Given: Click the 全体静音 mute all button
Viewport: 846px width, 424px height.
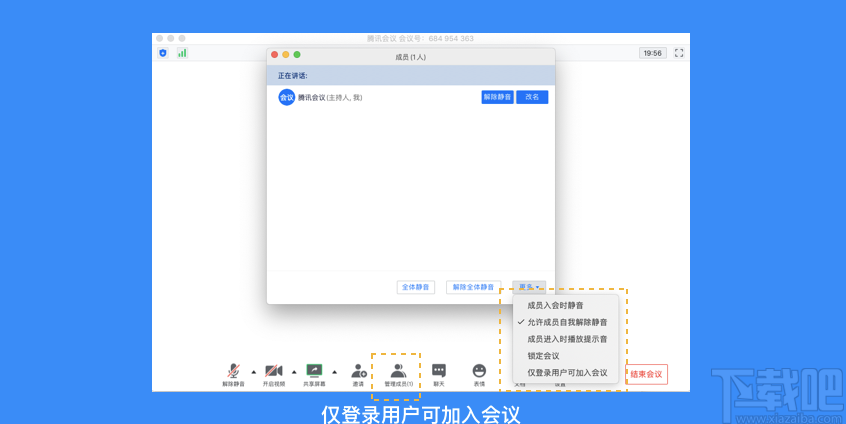Looking at the screenshot, I should 415,287.
